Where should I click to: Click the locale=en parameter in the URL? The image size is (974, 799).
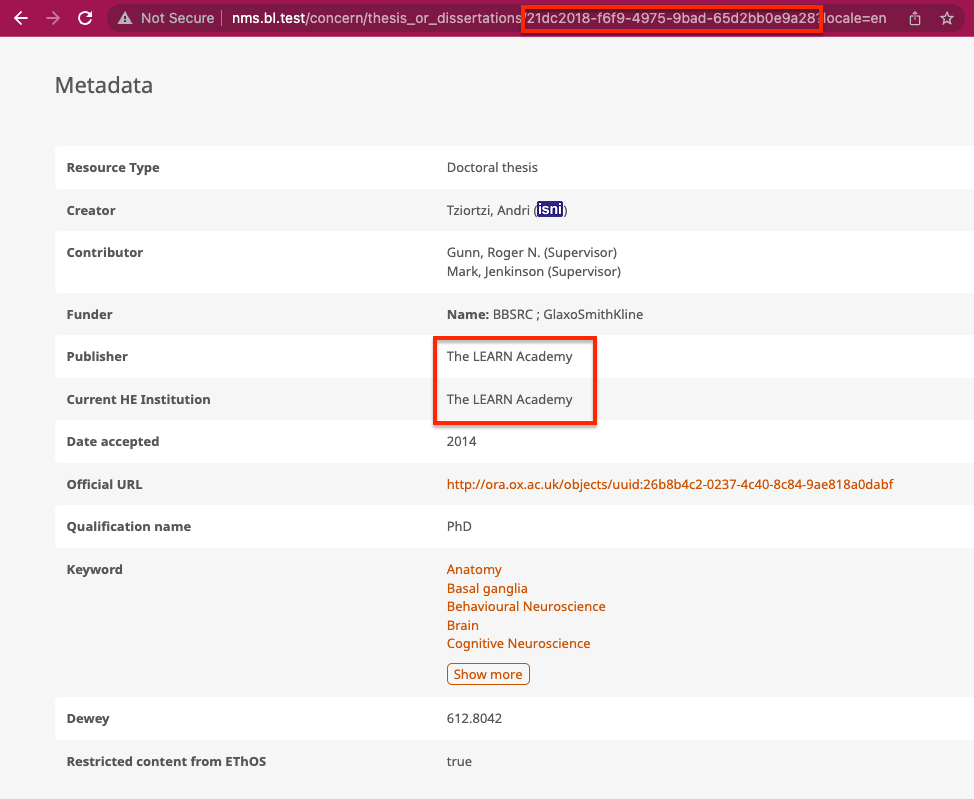[856, 18]
